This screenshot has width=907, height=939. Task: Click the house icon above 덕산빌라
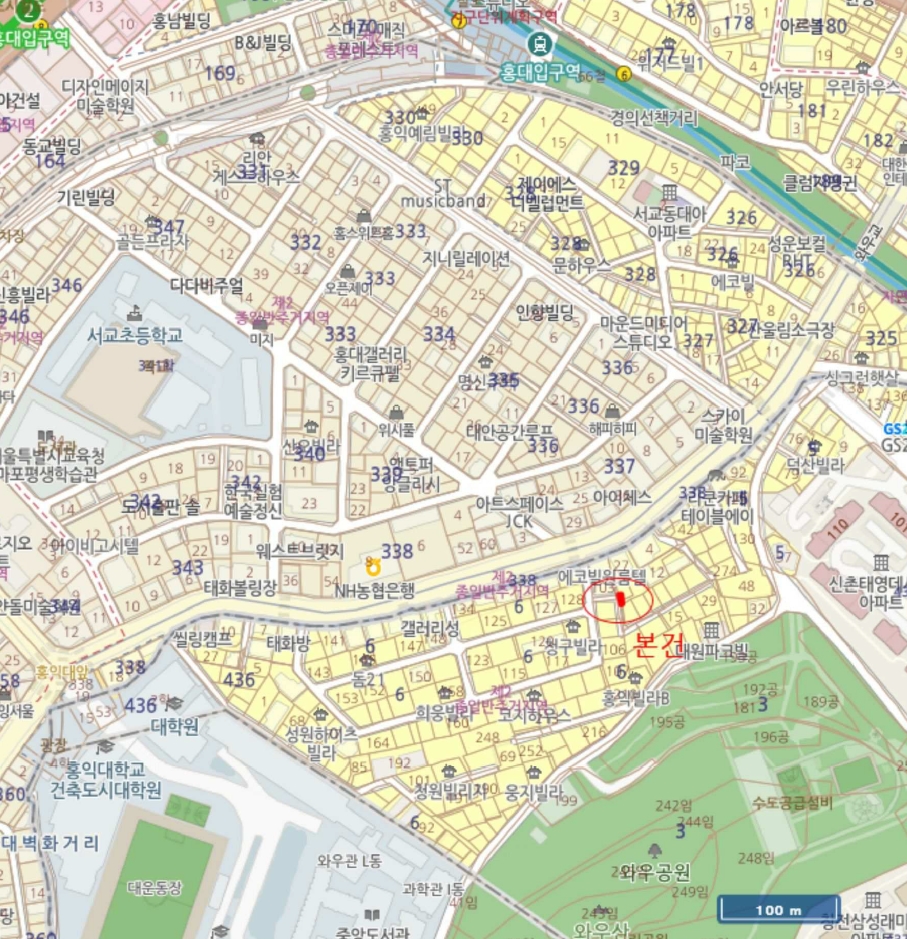[814, 447]
